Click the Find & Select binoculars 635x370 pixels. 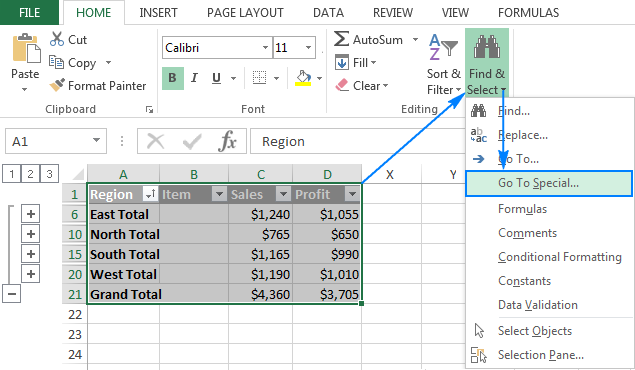[x=487, y=47]
